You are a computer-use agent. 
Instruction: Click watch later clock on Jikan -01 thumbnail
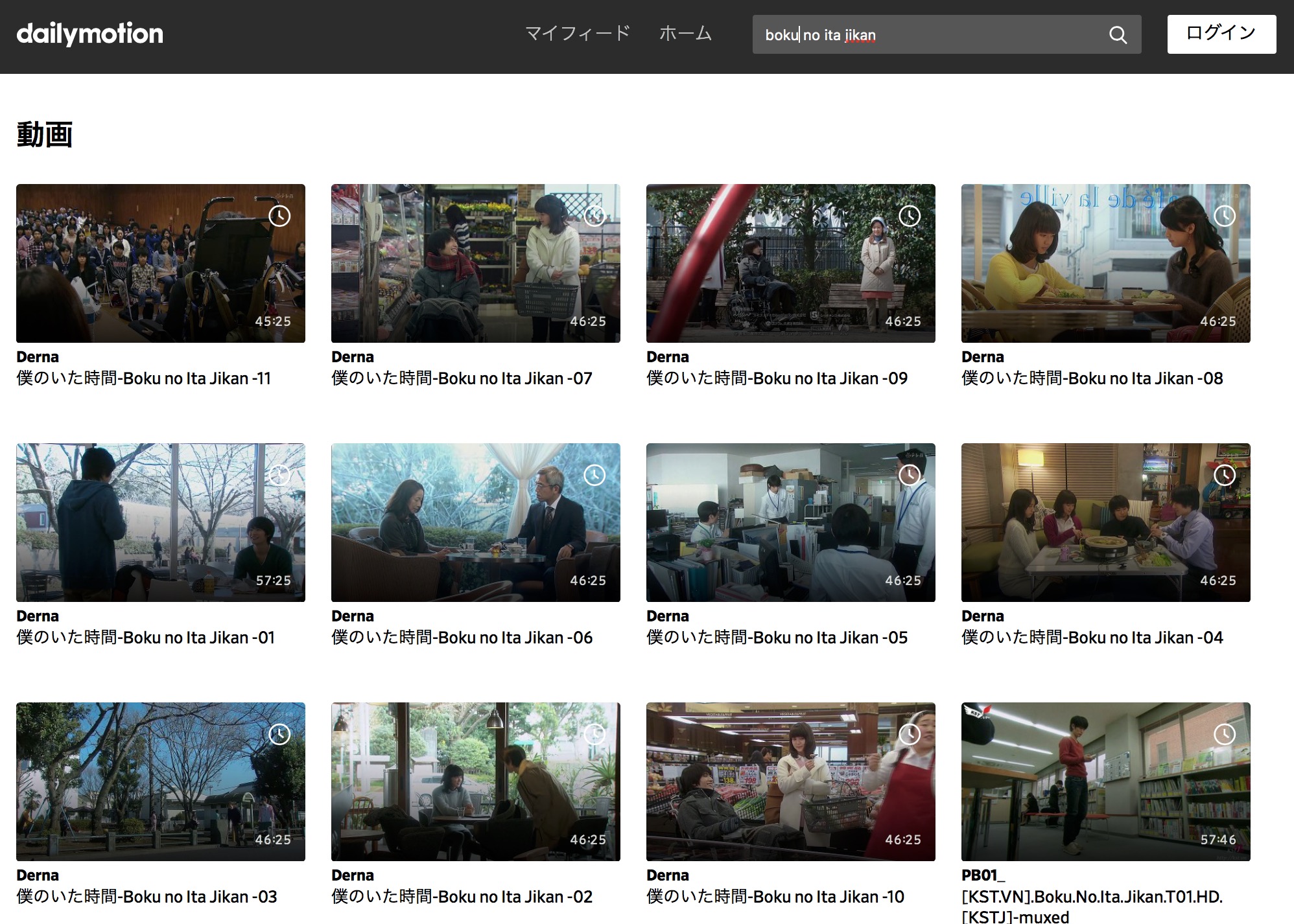tap(279, 475)
